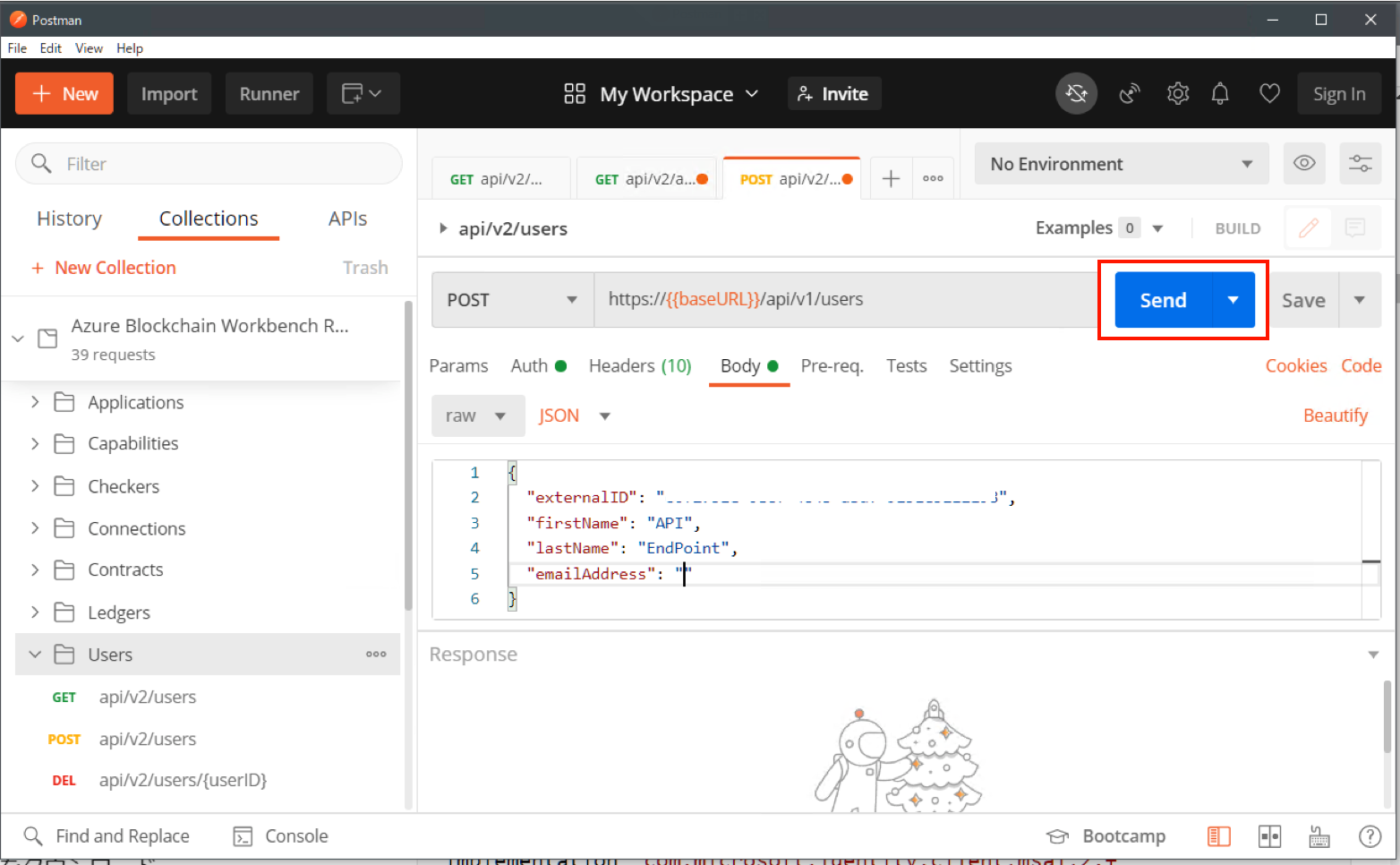Select the Pre-req. tab
This screenshot has height=865, width=1400.
coord(832,365)
